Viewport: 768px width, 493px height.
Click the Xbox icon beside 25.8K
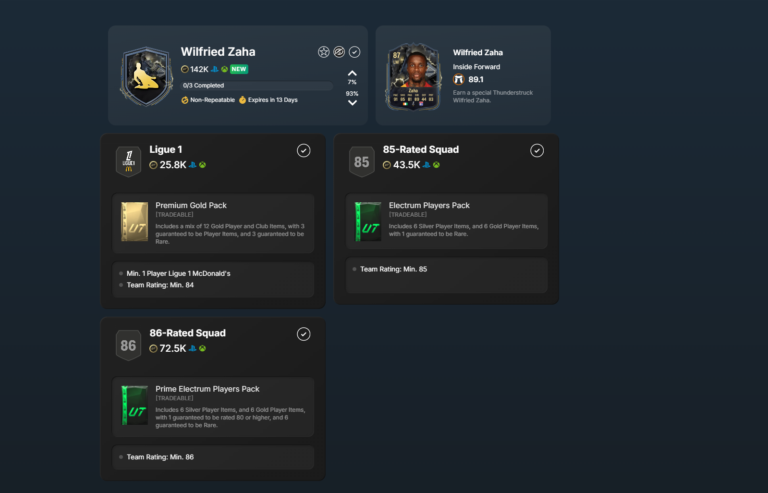tap(202, 165)
